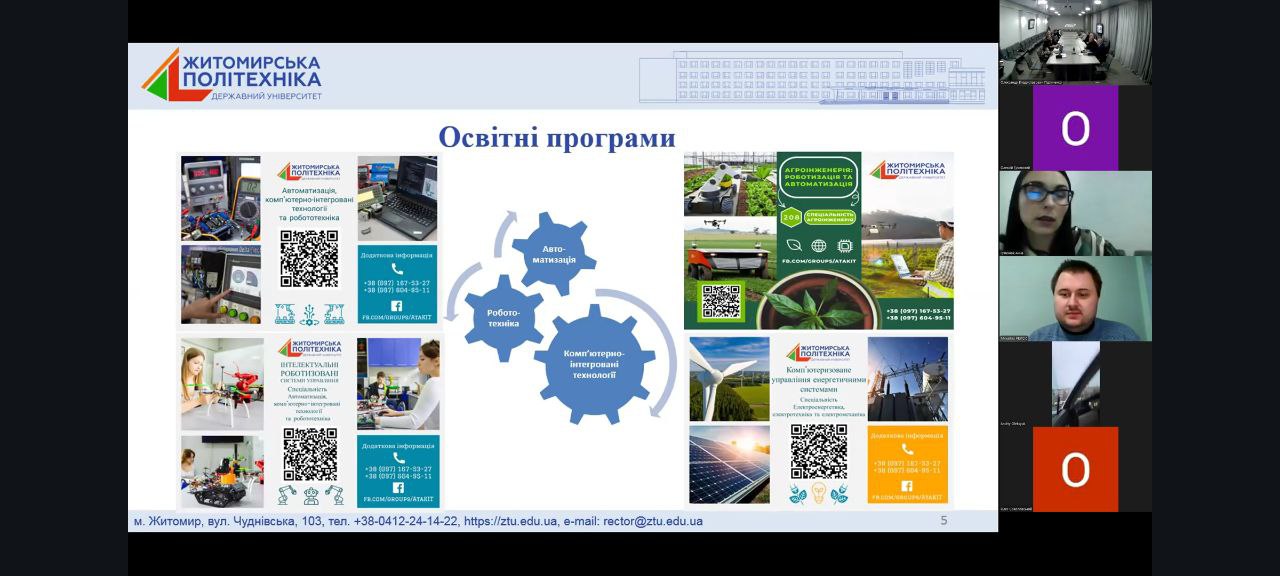Image resolution: width=1280 pixels, height=576 pixels.
Task: Select the orange-red avatar participant tile
Action: tap(1075, 469)
